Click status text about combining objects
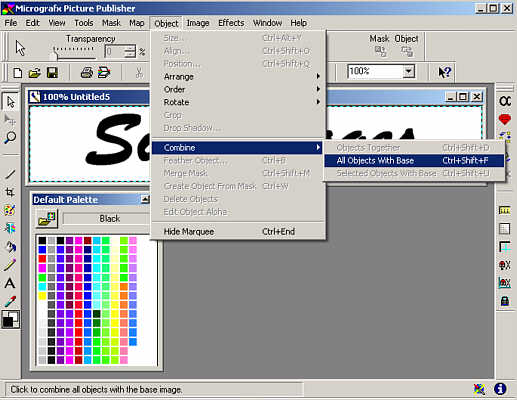This screenshot has height=400, width=517. (x=96, y=389)
